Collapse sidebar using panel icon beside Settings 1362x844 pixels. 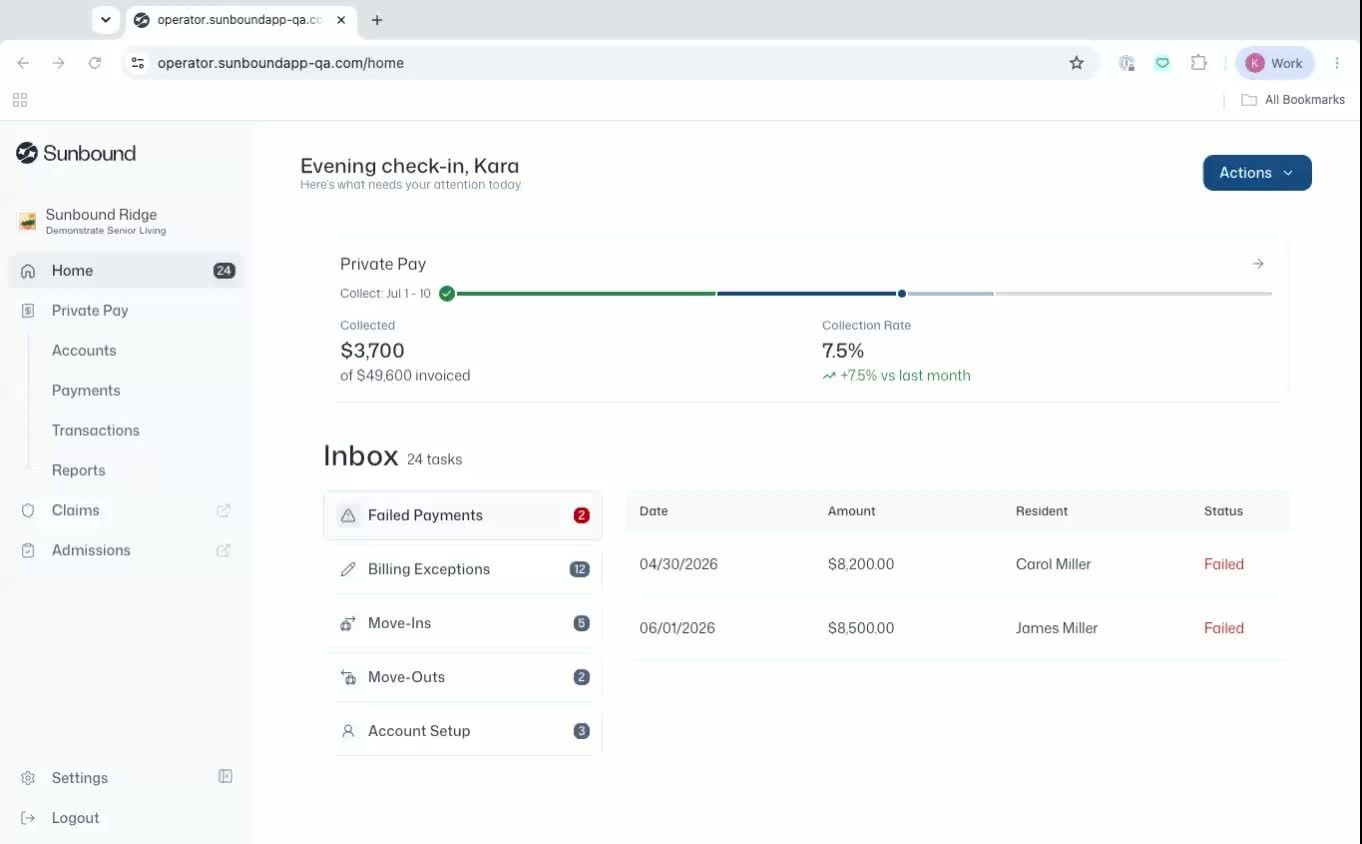[x=225, y=776]
